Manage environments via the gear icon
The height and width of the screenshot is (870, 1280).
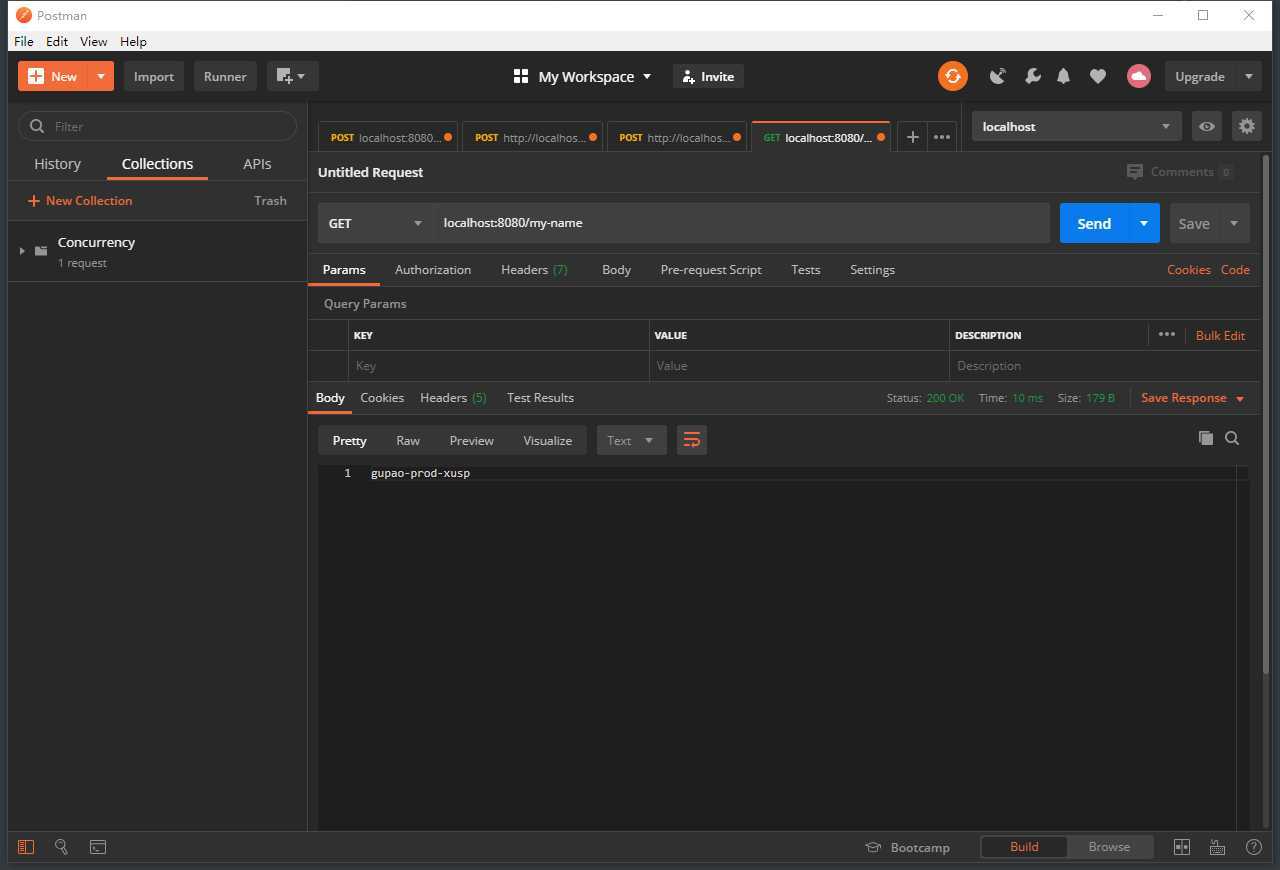pos(1246,126)
